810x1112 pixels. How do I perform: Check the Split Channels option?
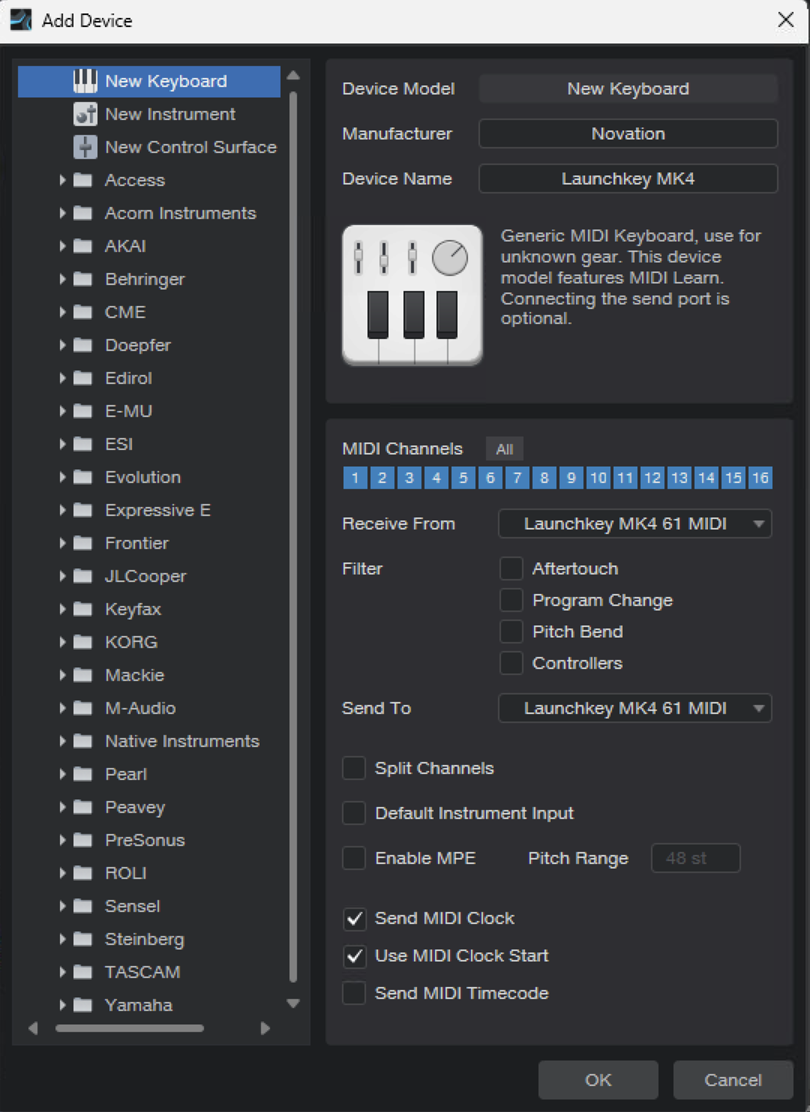click(x=354, y=768)
